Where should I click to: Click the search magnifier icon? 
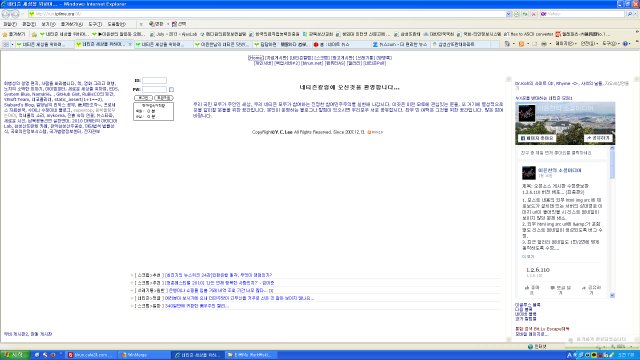point(630,14)
